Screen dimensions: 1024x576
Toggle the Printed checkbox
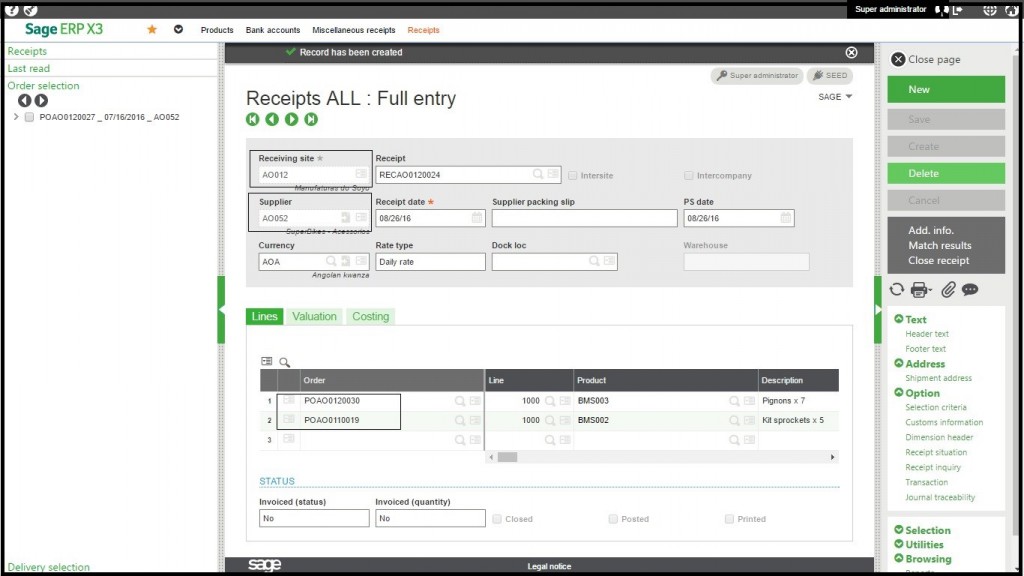729,519
